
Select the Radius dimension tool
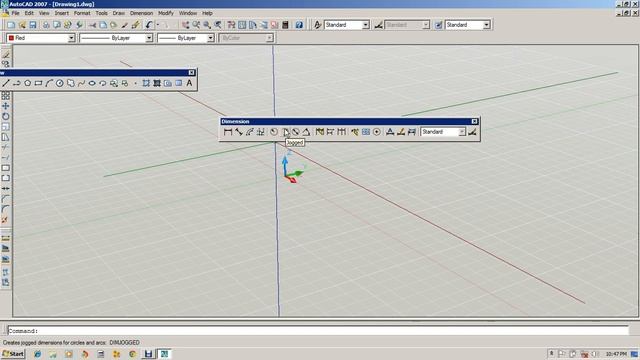(x=274, y=132)
